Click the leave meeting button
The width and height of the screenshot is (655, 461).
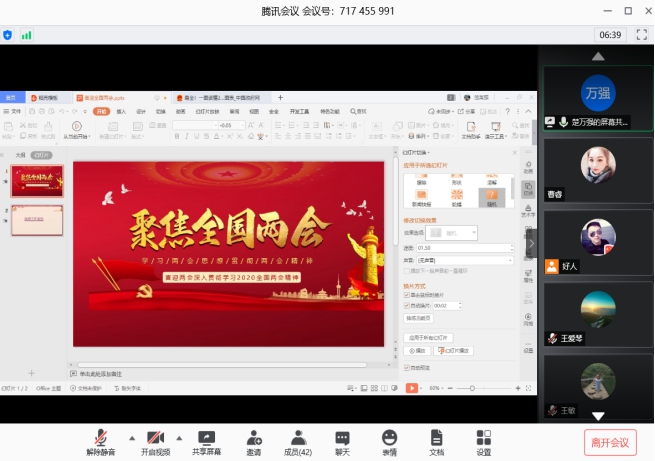(610, 442)
